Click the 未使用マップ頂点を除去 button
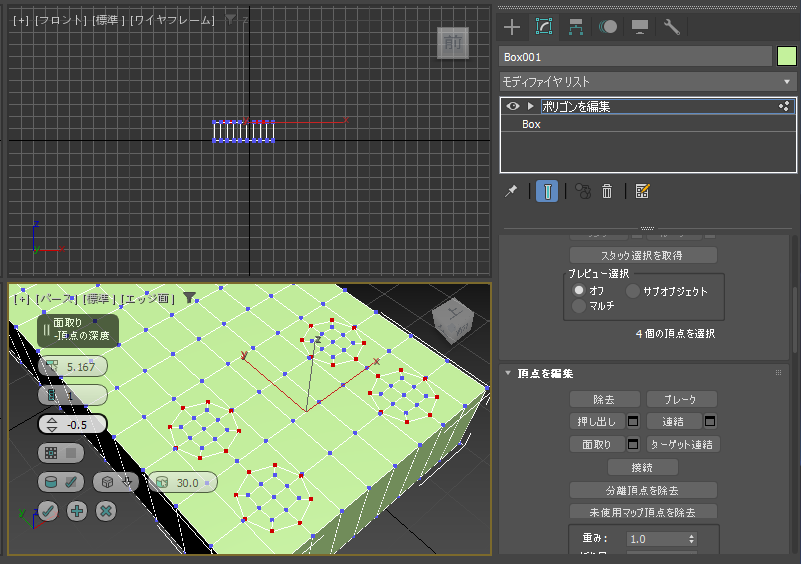The width and height of the screenshot is (801, 564). click(643, 512)
